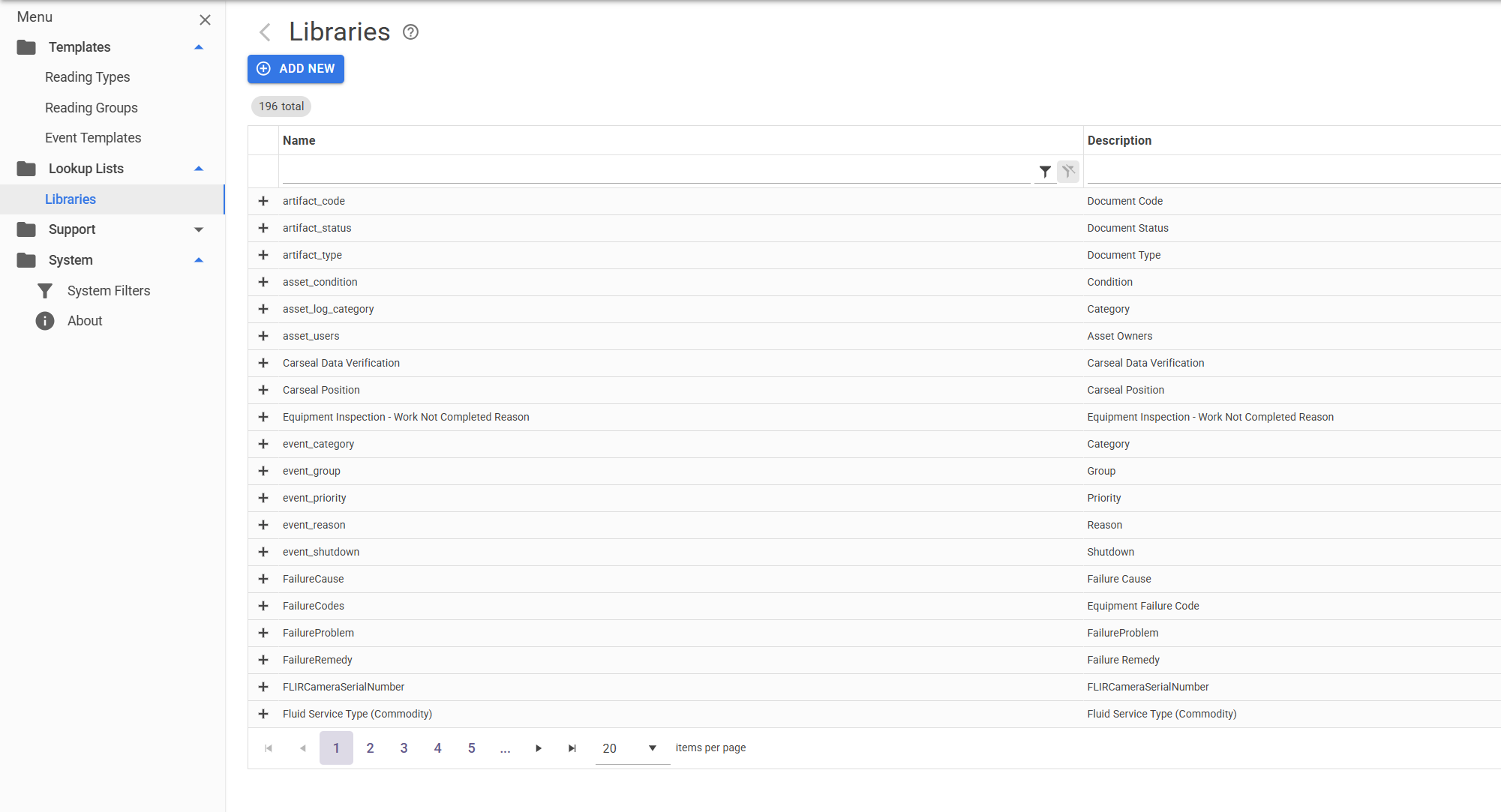Close the Menu panel with the X
Image resolution: width=1501 pixels, height=812 pixels.
click(205, 19)
